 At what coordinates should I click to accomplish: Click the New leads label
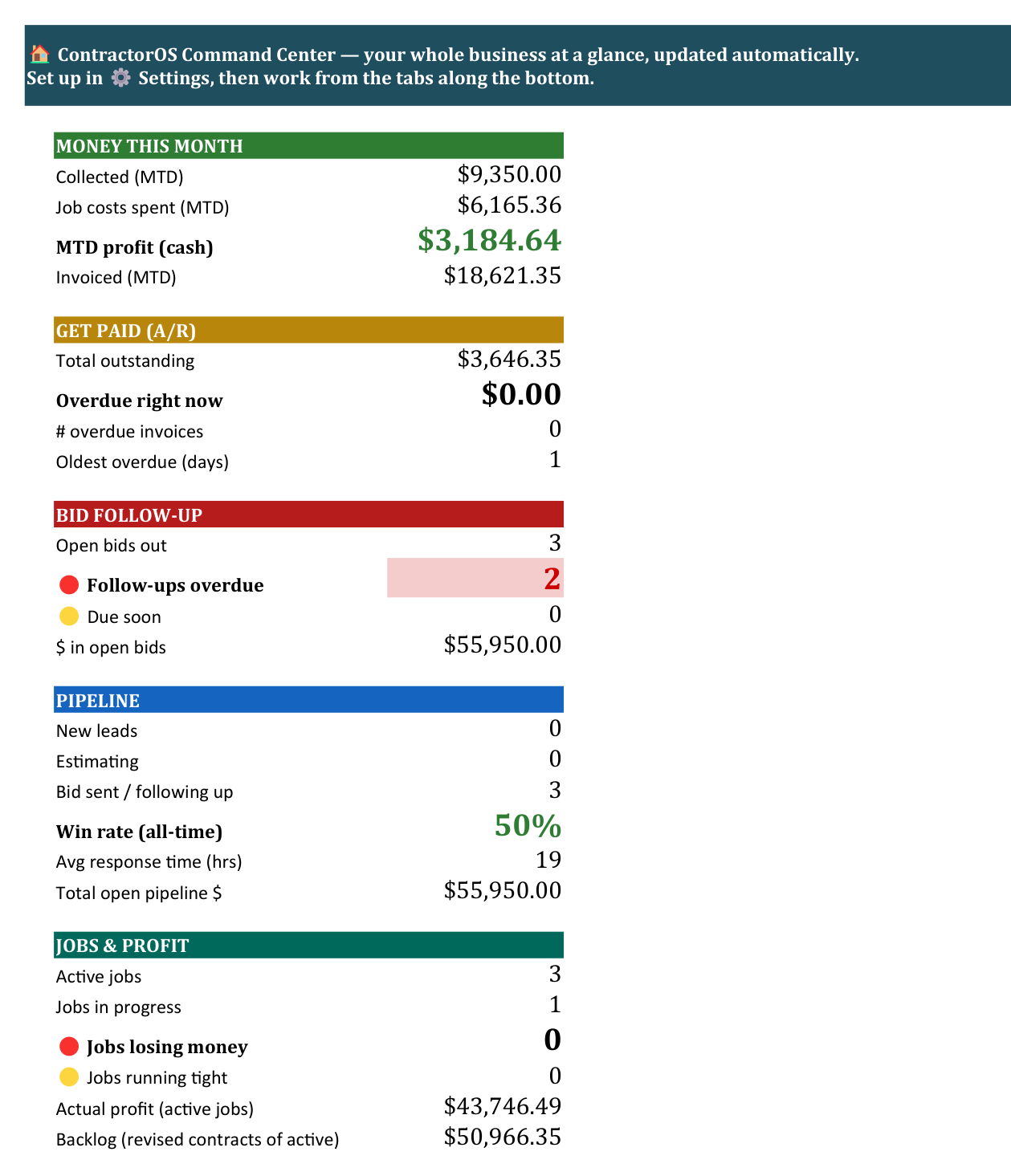[x=96, y=731]
